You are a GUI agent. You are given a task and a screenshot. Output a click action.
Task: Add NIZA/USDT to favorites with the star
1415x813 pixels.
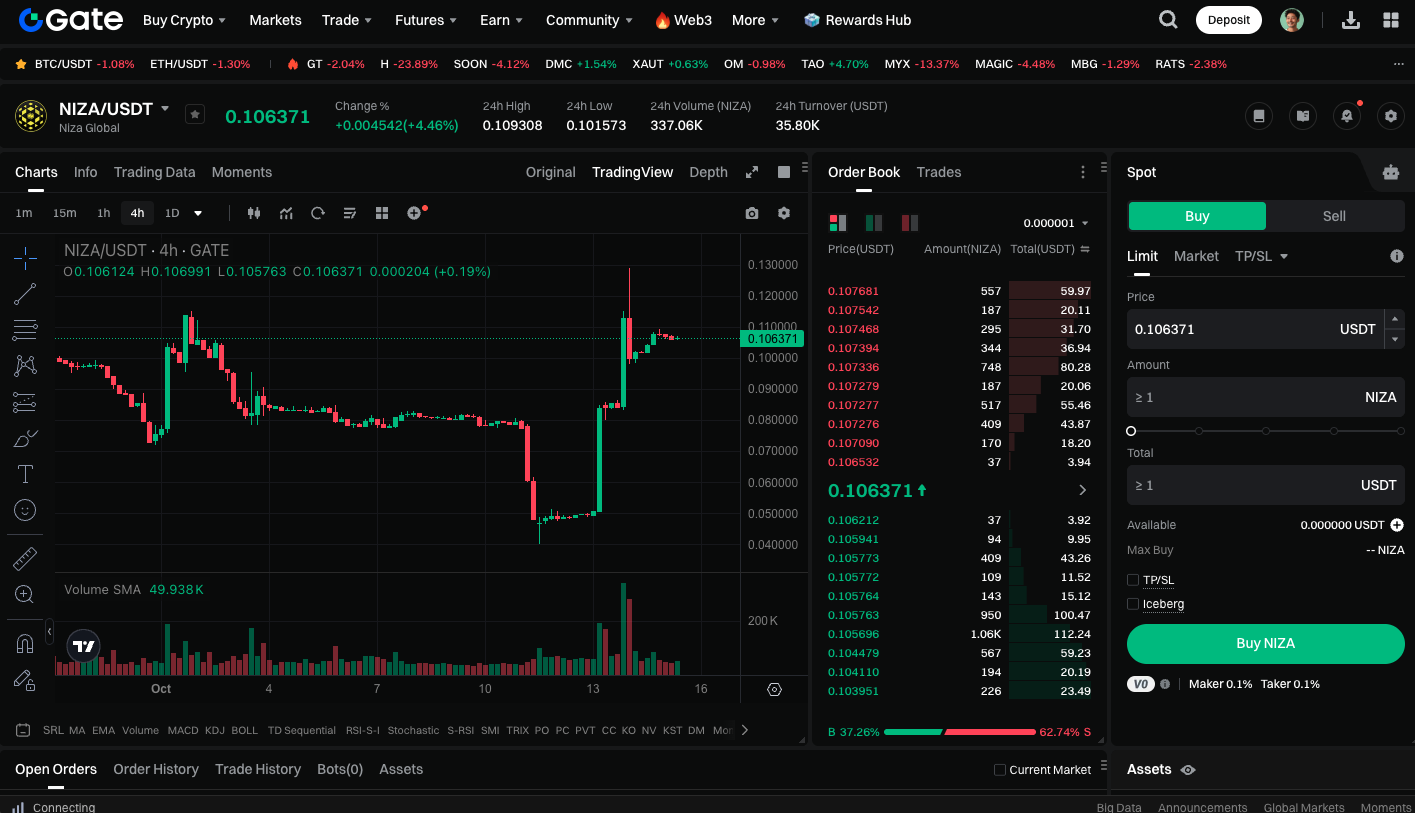pyautogui.click(x=195, y=115)
